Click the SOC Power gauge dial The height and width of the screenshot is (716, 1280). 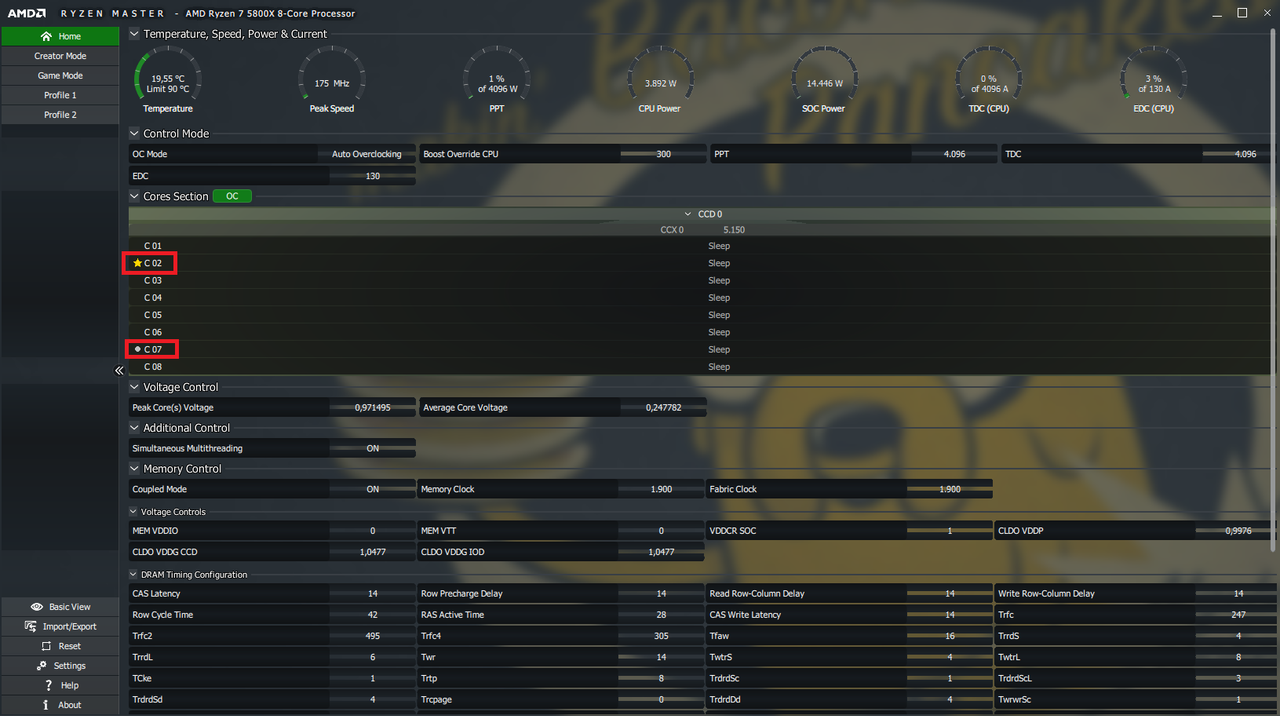(x=825, y=76)
